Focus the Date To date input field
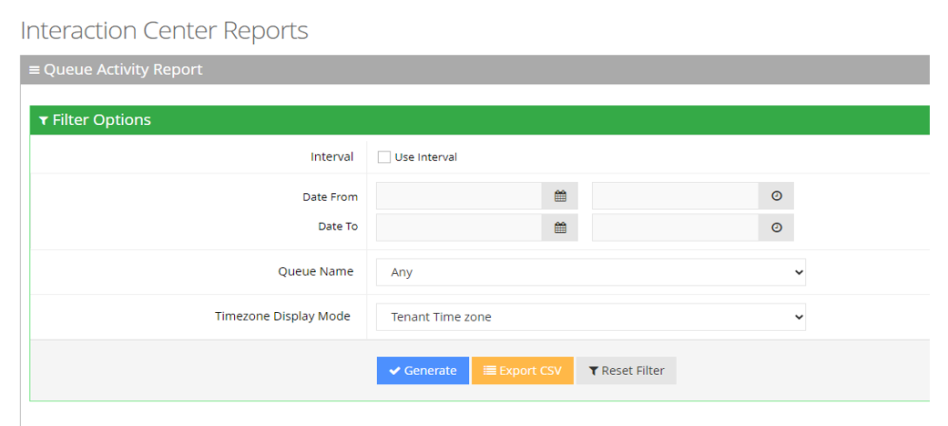The image size is (948, 426). [459, 227]
